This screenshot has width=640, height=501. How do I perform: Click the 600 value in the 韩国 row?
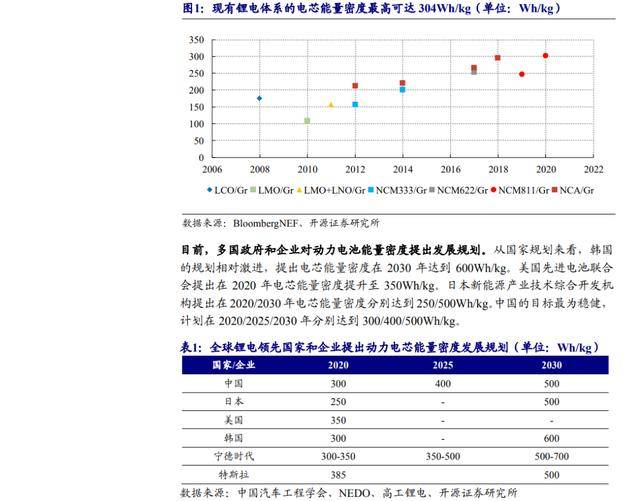551,439
